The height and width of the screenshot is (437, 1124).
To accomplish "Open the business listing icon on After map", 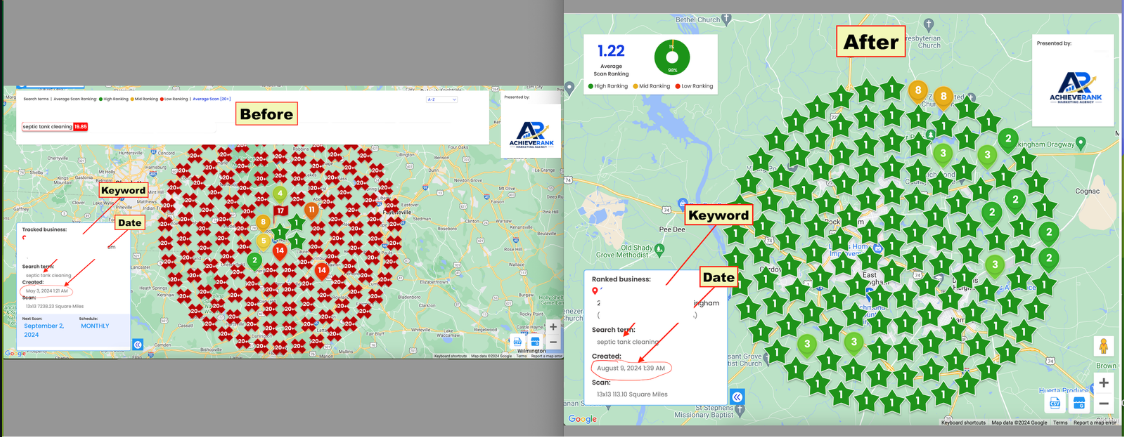I will [1079, 404].
